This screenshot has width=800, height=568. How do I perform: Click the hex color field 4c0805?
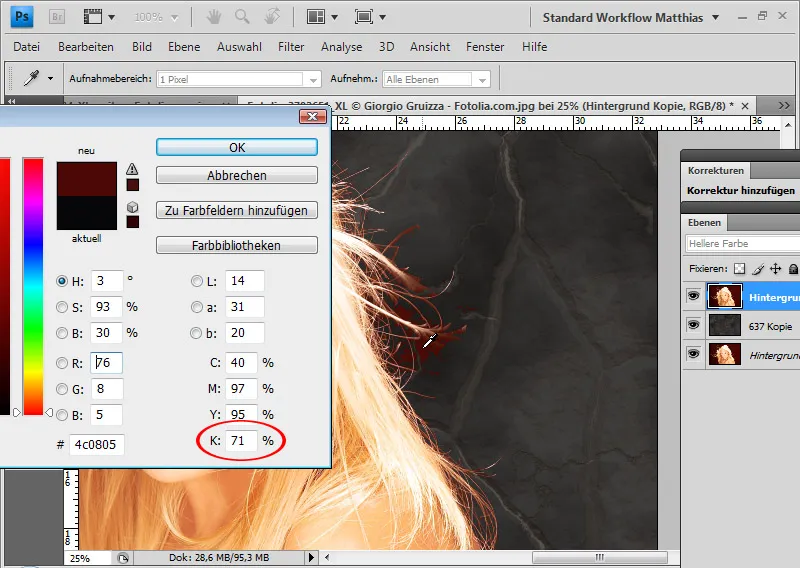point(96,444)
